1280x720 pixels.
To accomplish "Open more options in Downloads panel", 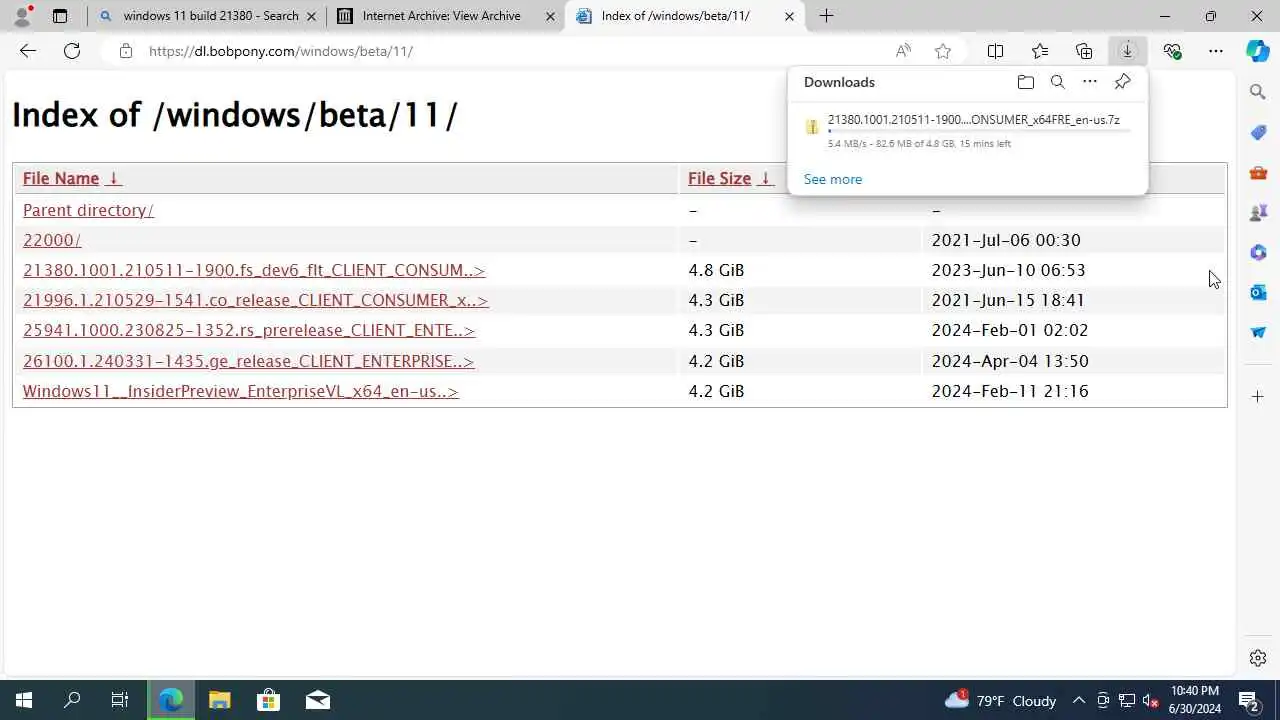I will [1090, 82].
